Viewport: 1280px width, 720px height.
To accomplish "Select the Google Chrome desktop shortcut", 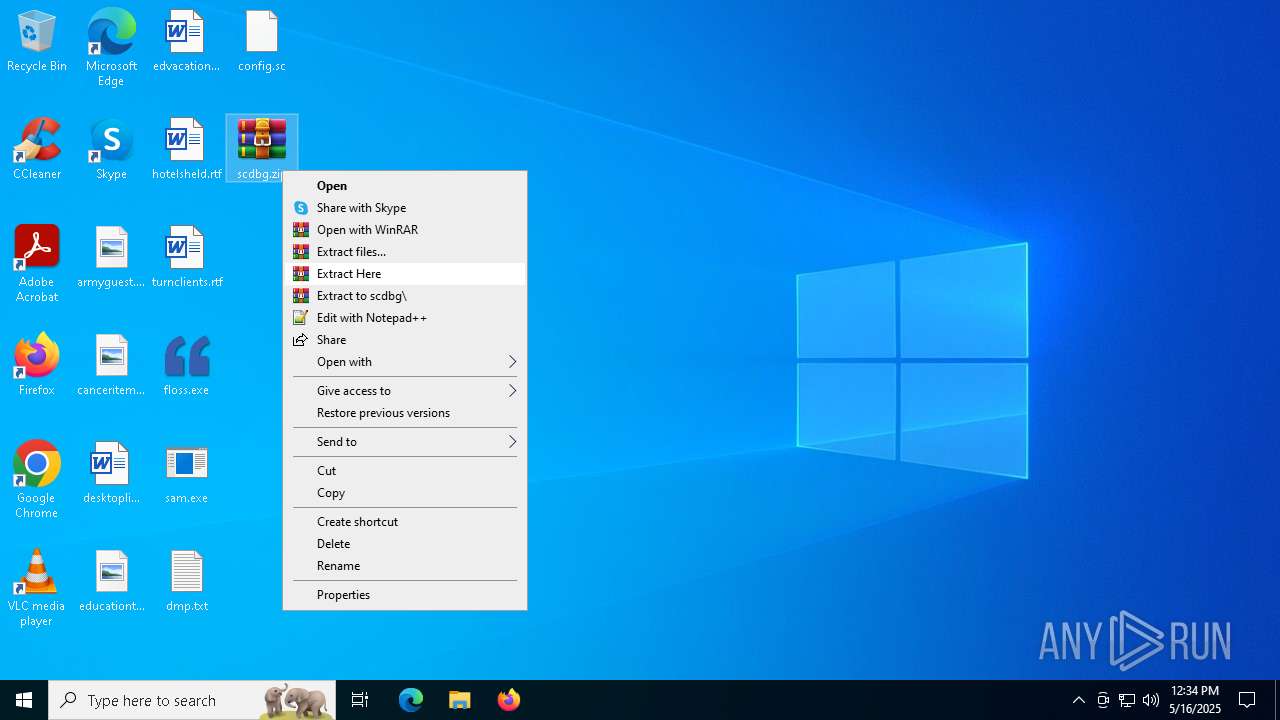I will (37, 480).
